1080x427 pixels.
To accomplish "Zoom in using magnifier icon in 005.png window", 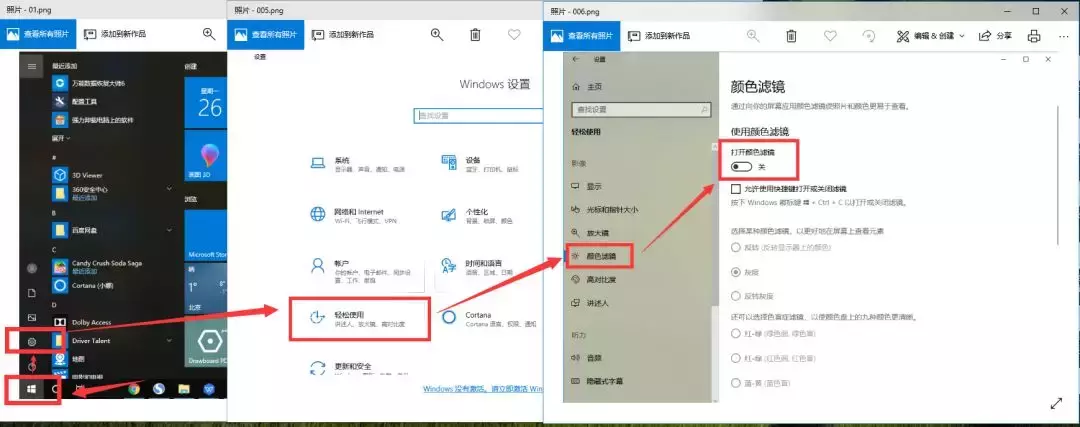I will [x=437, y=34].
